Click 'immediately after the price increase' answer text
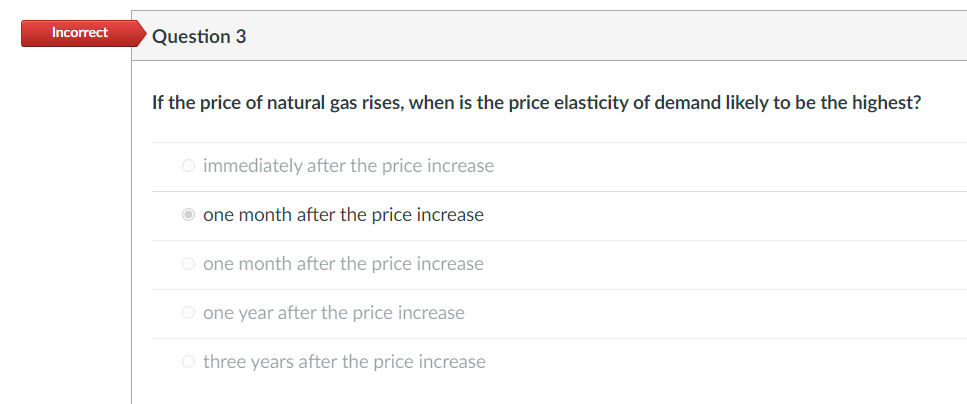Viewport: 967px width, 404px height. click(348, 165)
